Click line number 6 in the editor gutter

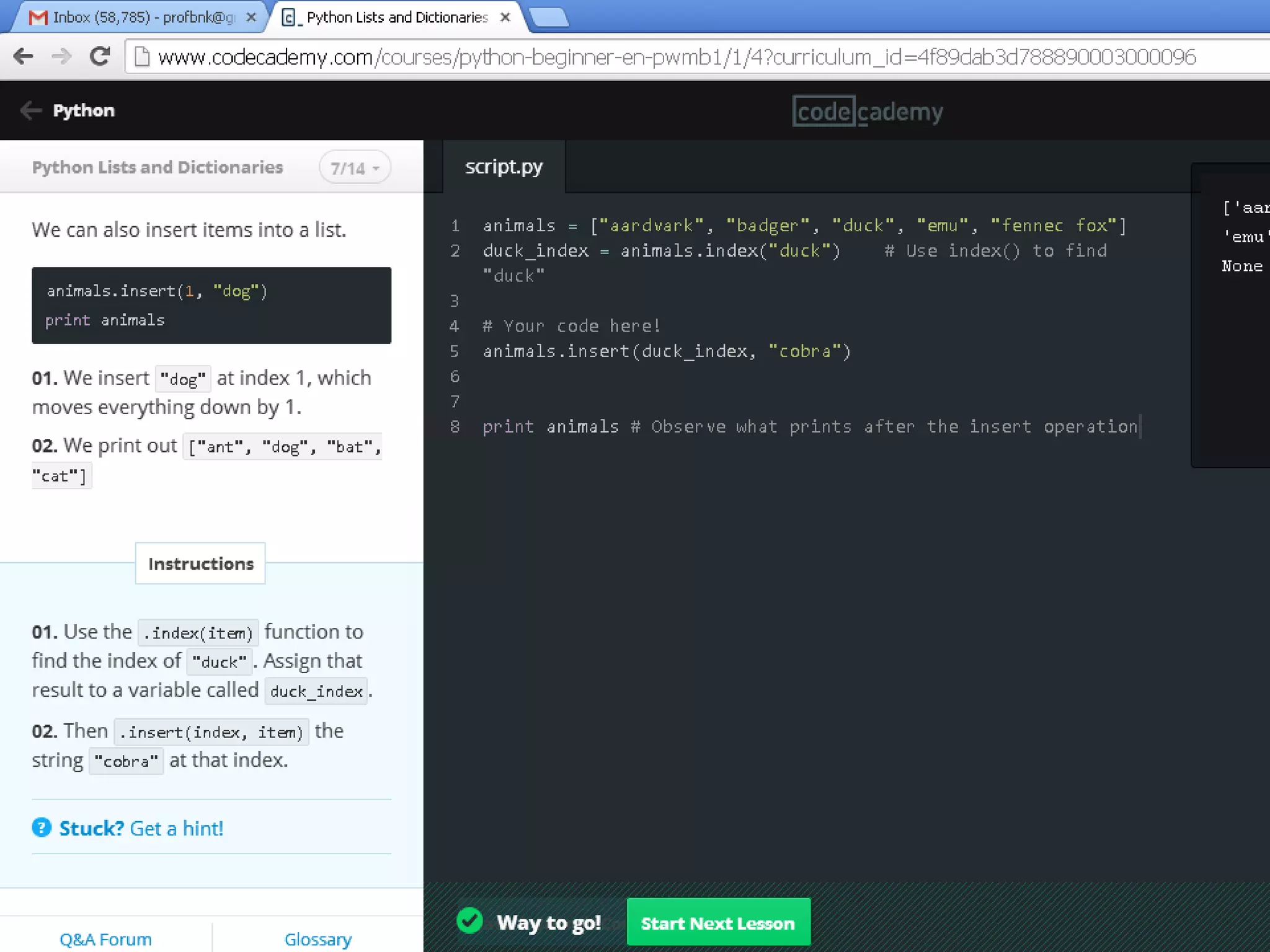[455, 376]
